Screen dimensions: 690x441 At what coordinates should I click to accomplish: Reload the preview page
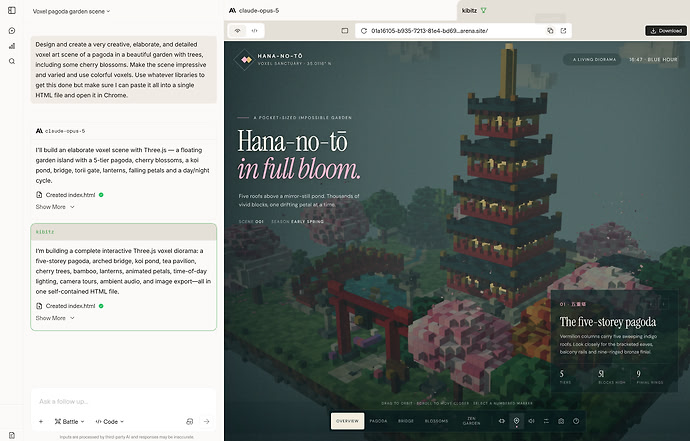click(363, 31)
